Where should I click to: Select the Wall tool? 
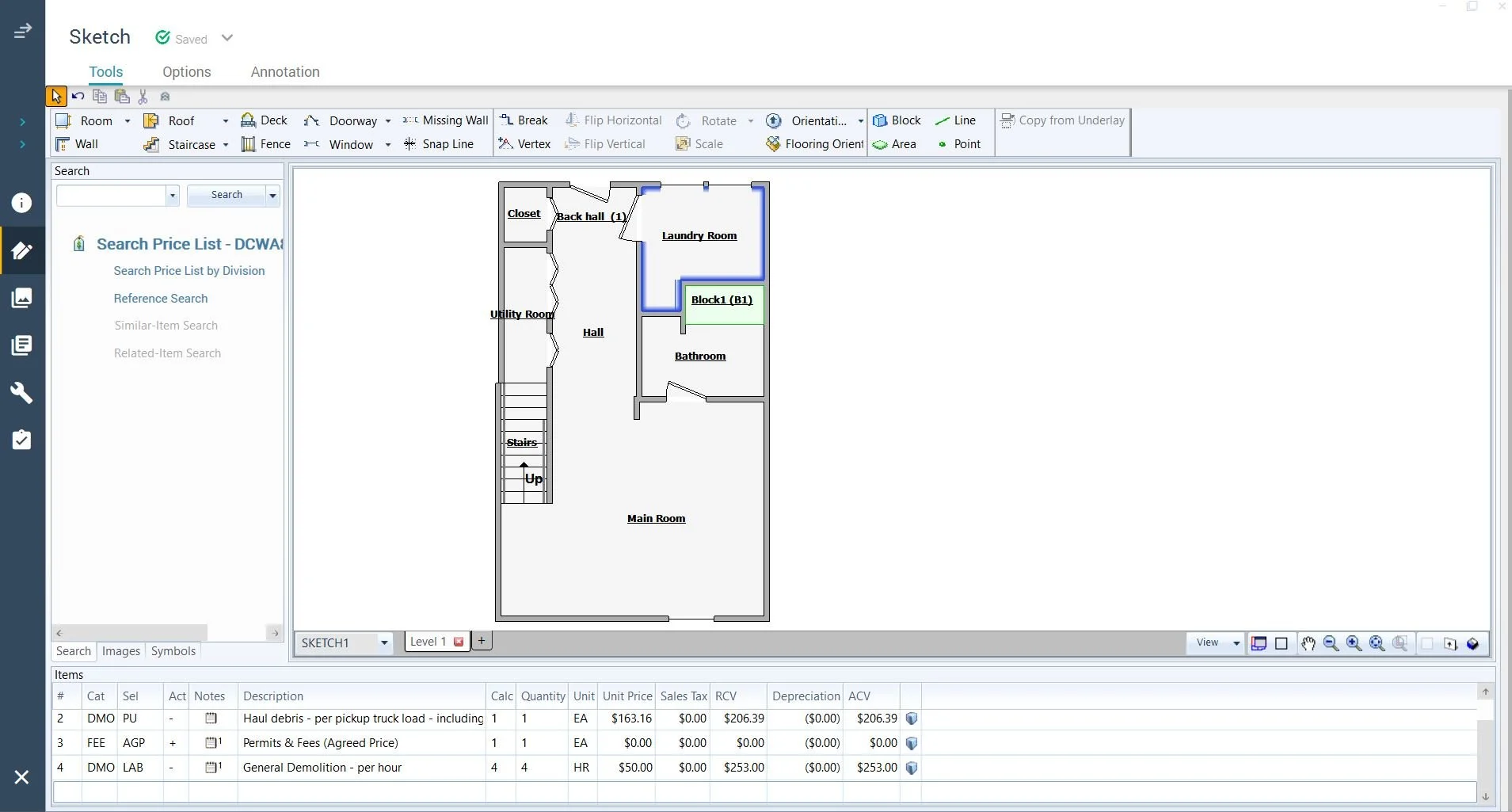[77, 144]
